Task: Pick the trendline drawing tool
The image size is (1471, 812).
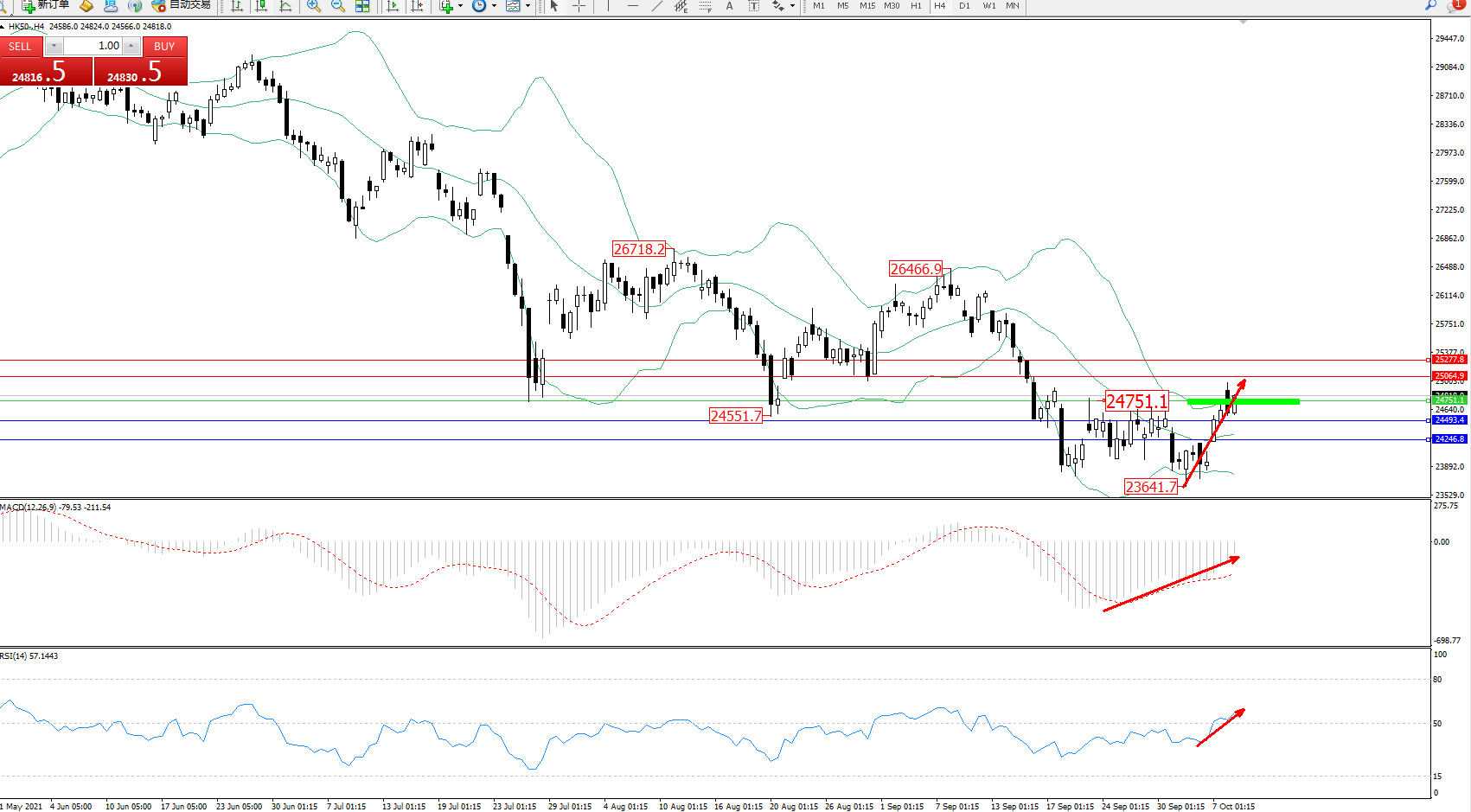Action: pyautogui.click(x=657, y=6)
